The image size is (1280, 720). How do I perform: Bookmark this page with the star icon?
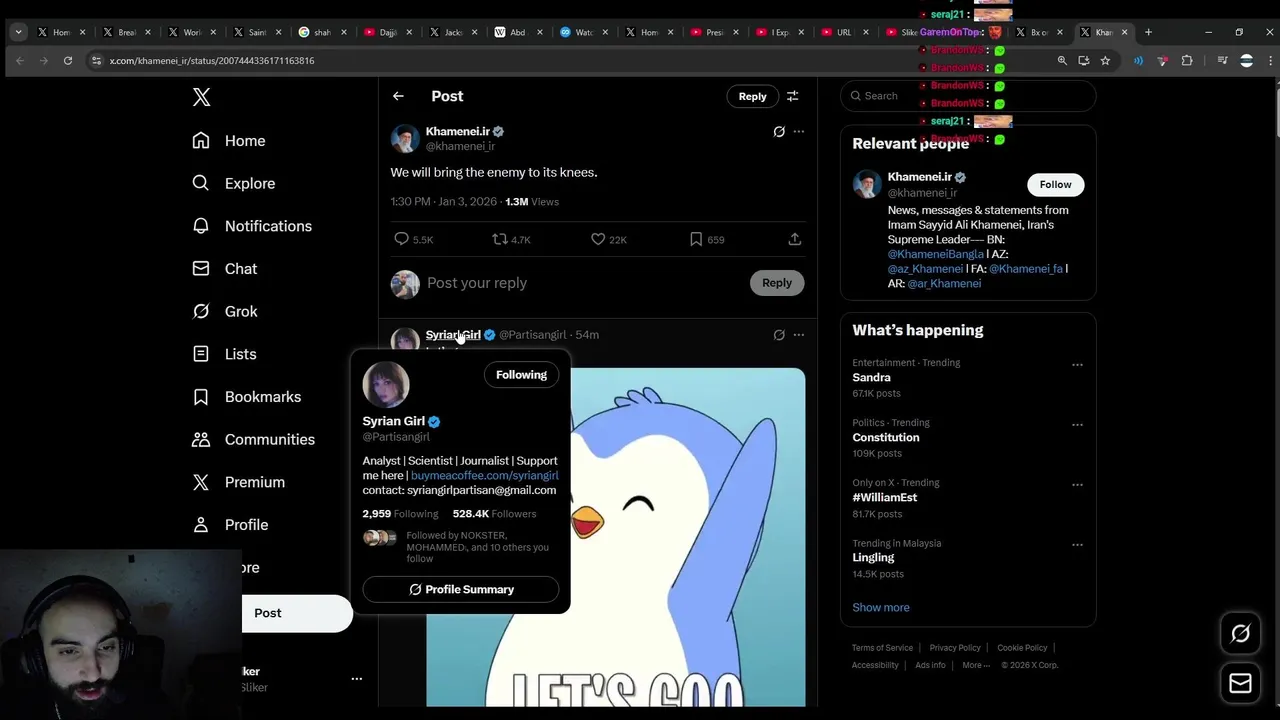pyautogui.click(x=1105, y=61)
